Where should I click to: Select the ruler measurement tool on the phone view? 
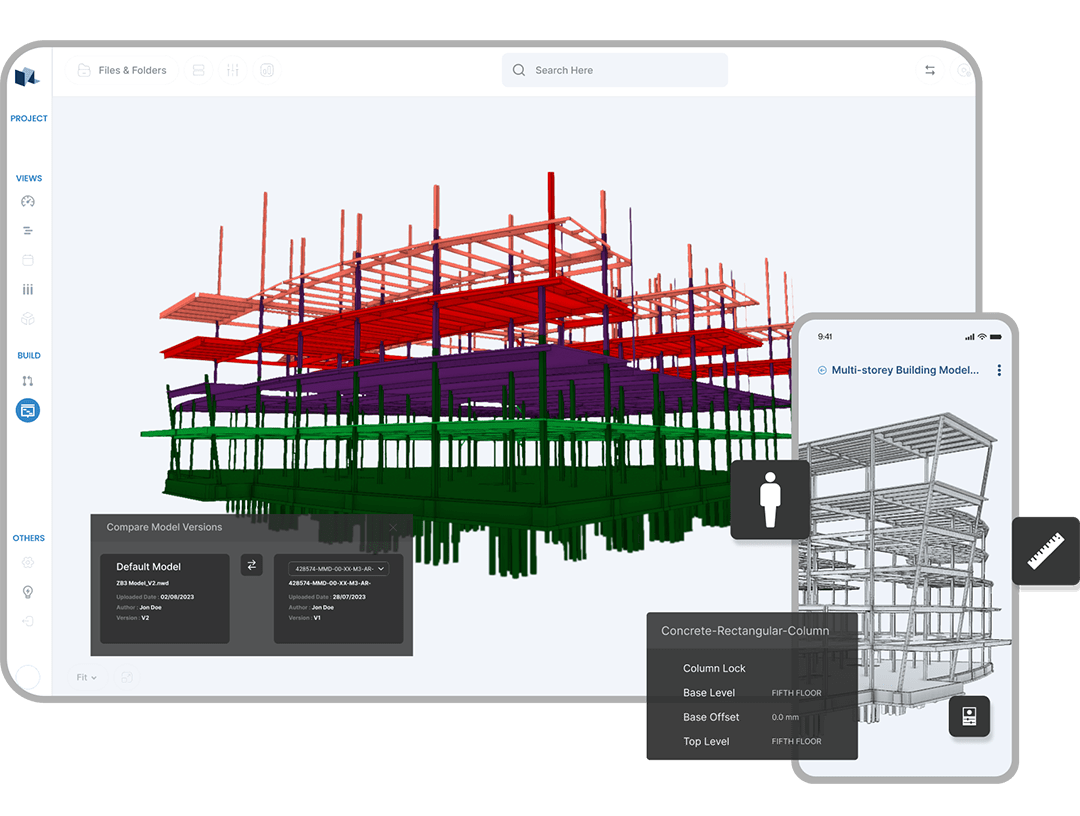point(1045,551)
